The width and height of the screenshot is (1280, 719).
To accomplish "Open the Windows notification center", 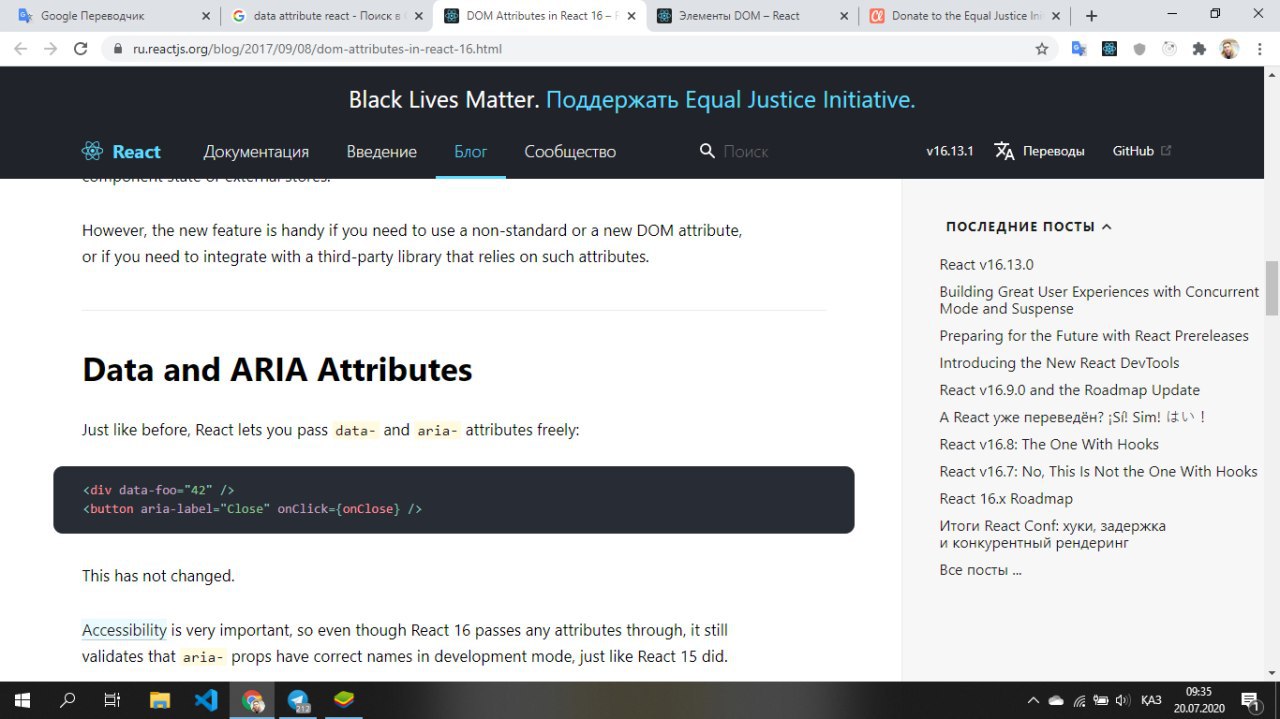I will point(1250,700).
